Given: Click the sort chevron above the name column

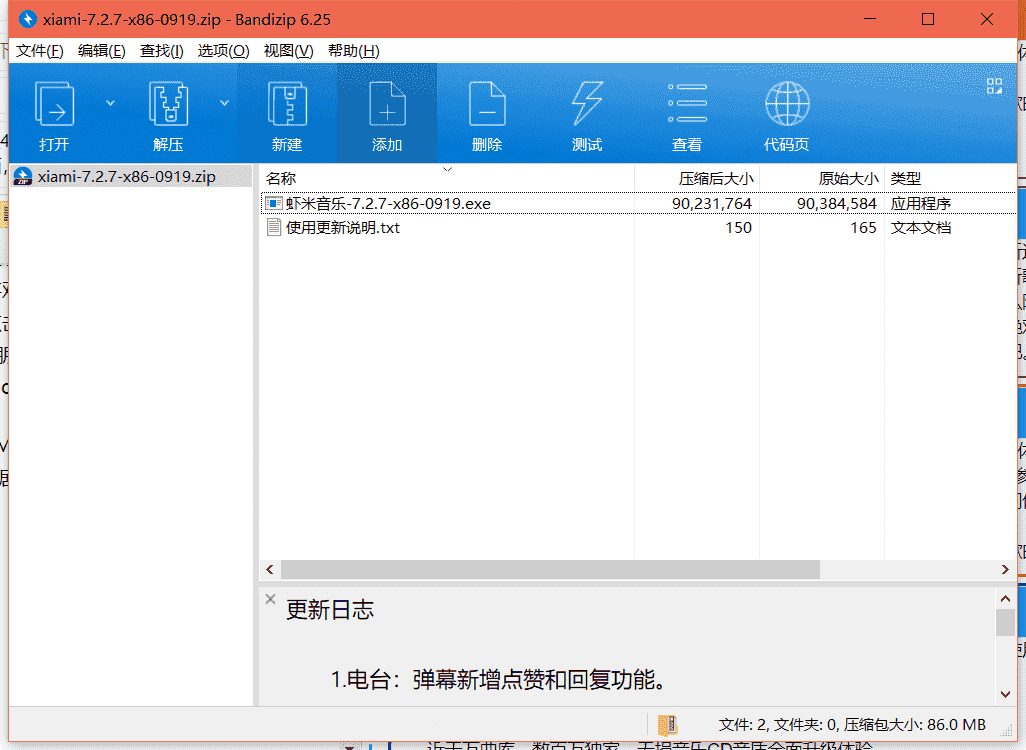Looking at the screenshot, I should click(x=448, y=170).
